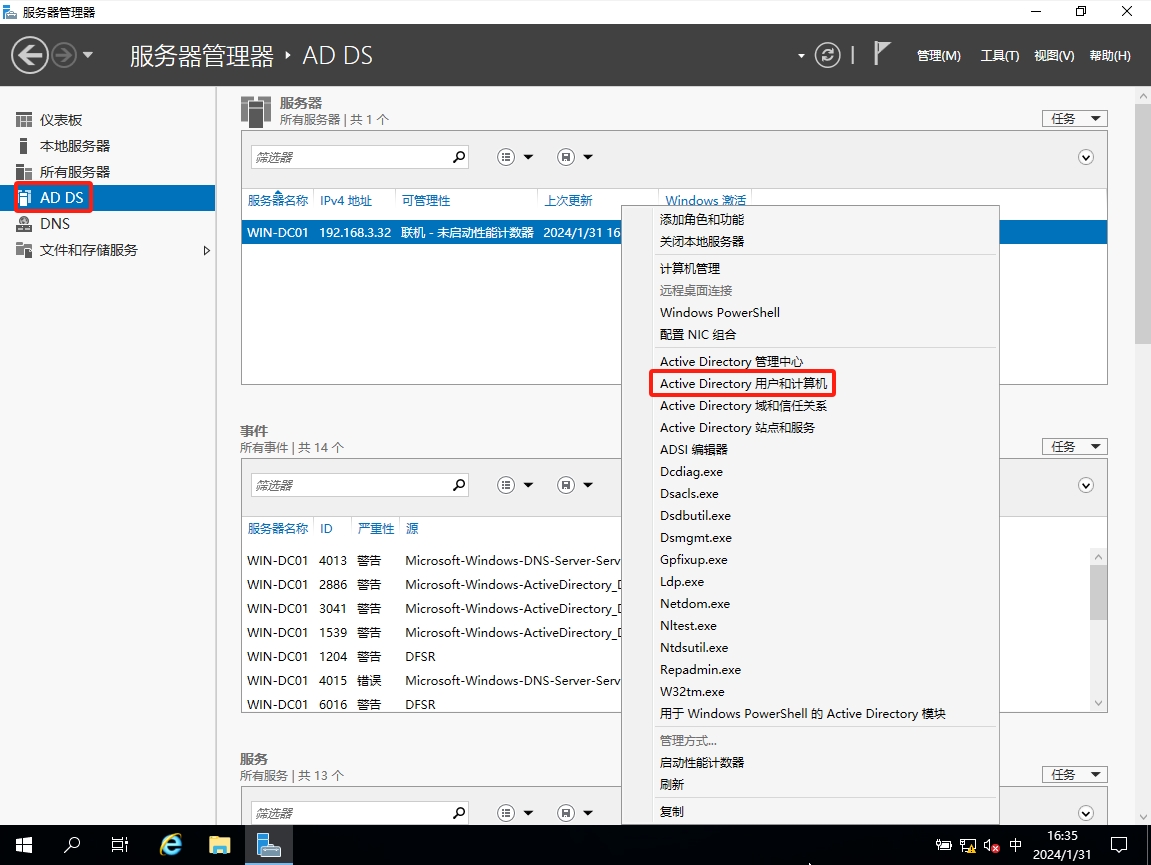Open list view options dropdown in Servers
This screenshot has height=865, width=1151.
pos(515,157)
